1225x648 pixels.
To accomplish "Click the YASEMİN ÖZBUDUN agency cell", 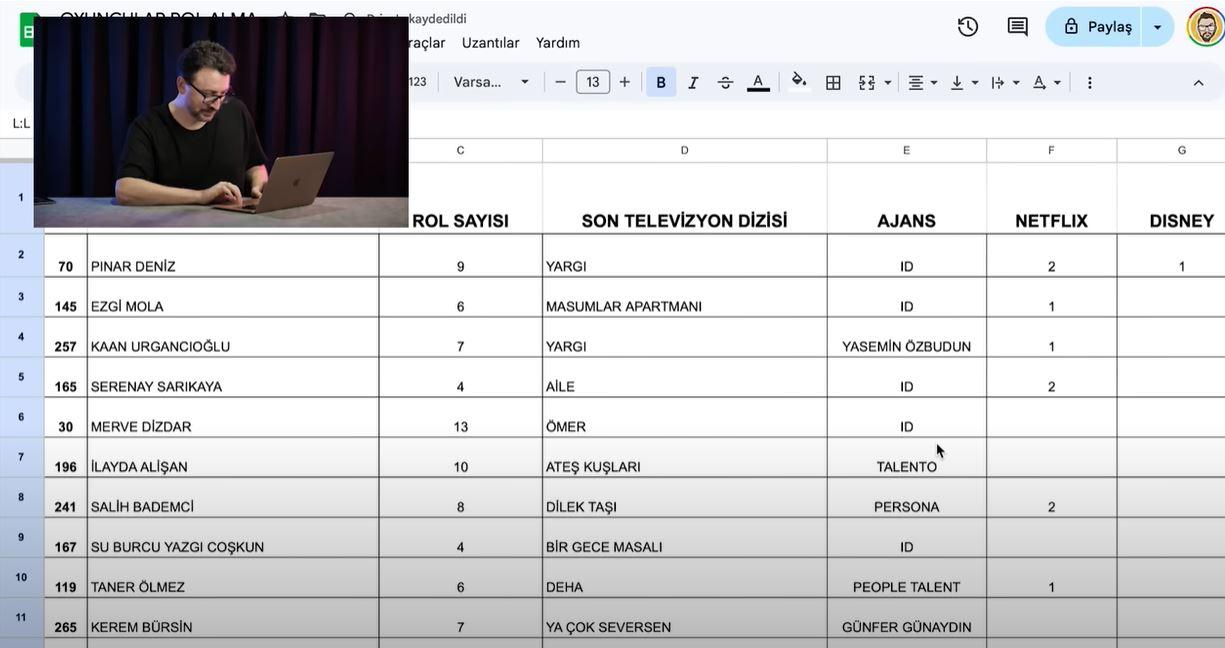I will tap(907, 337).
